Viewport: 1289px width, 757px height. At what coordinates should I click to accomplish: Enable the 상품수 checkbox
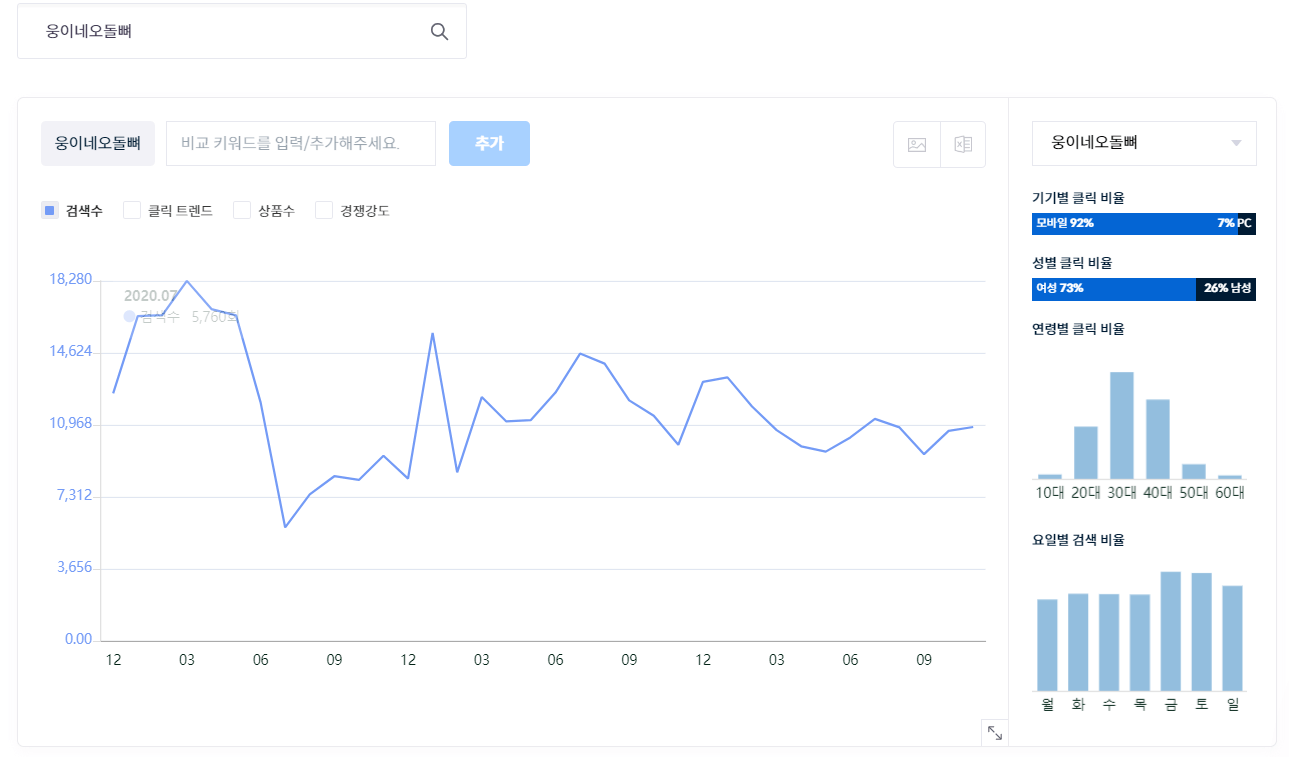[x=241, y=210]
